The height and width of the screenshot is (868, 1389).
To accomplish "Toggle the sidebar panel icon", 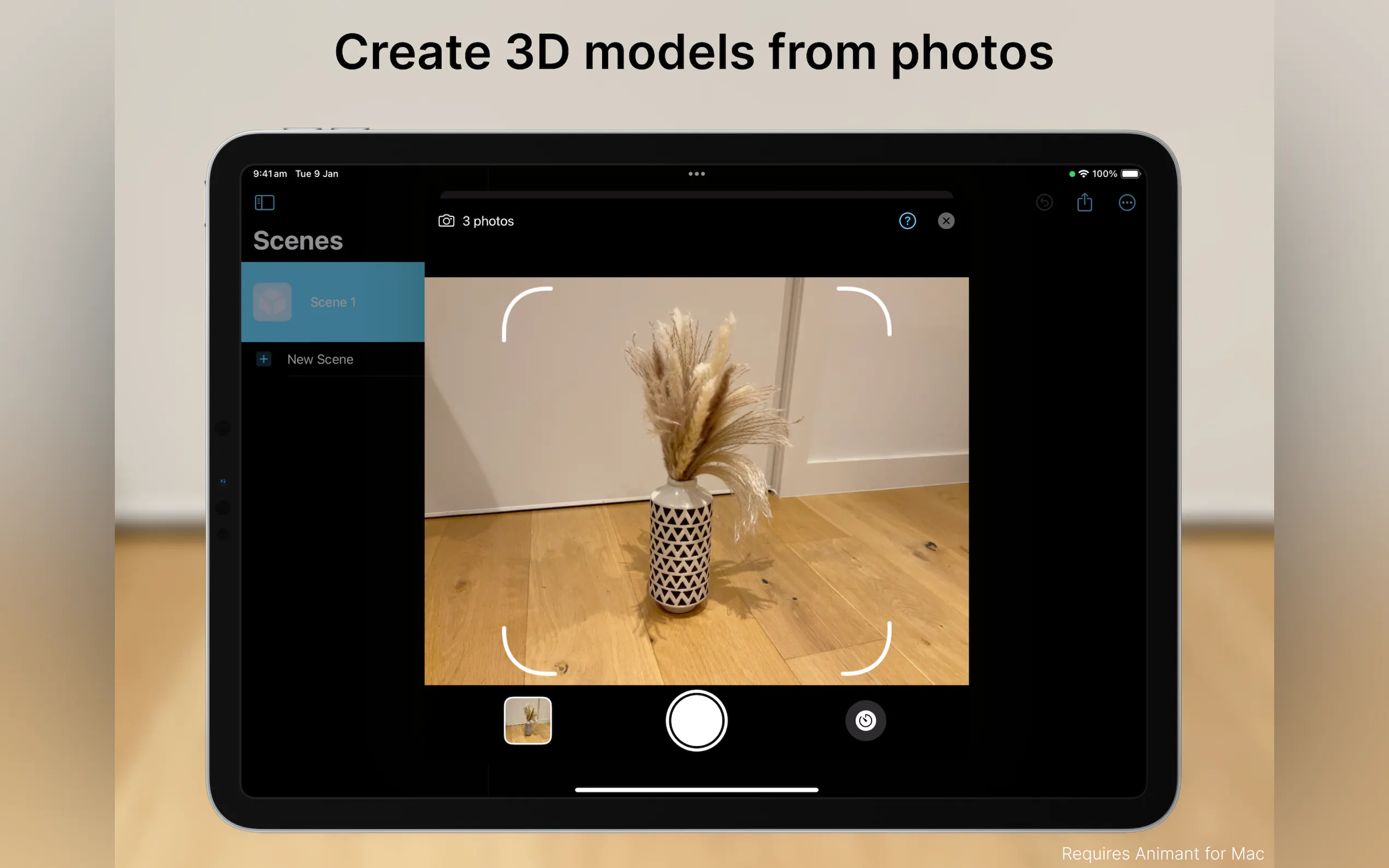I will coord(264,203).
